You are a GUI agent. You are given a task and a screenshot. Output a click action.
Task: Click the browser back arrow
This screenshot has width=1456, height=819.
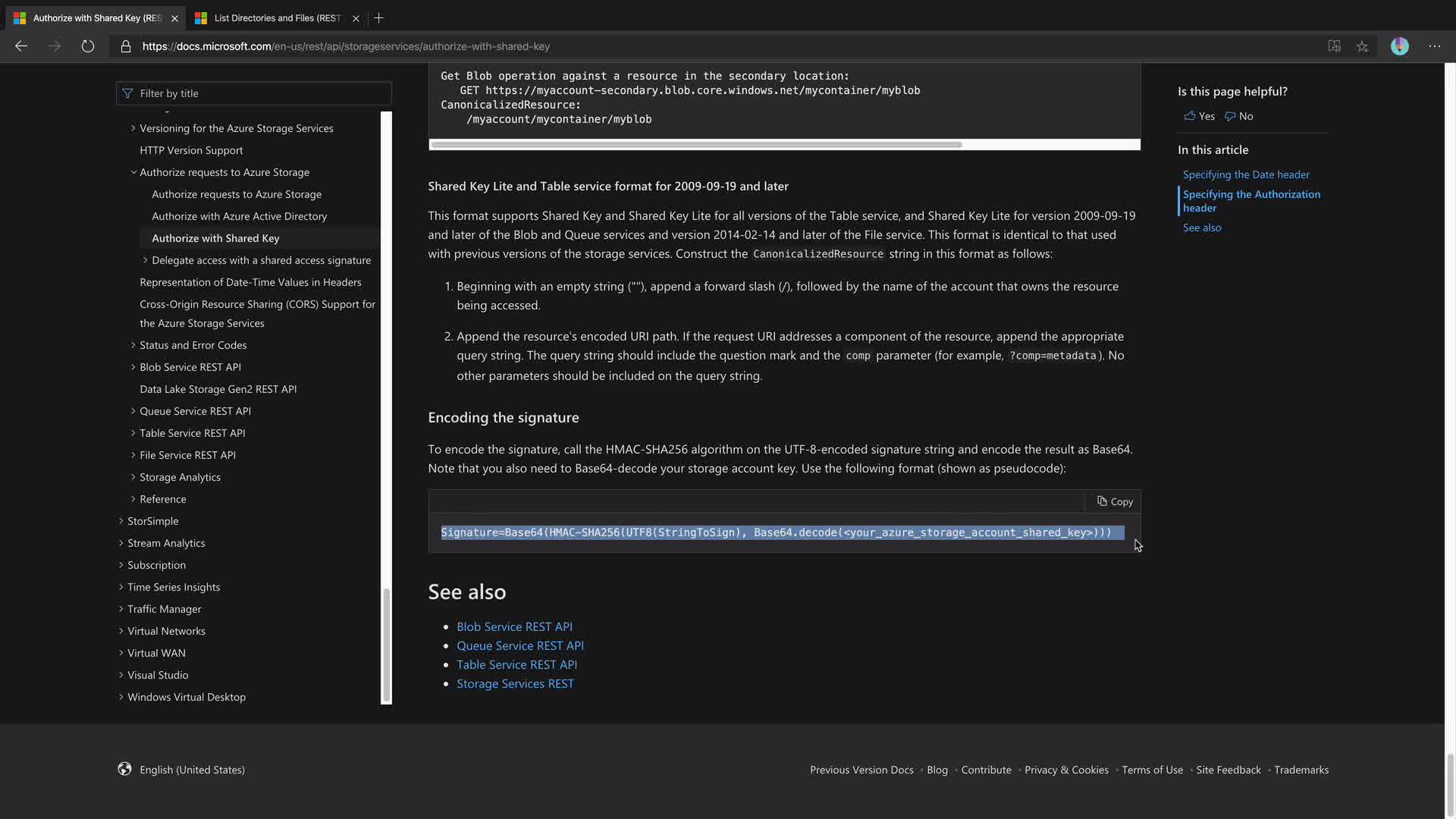21,46
